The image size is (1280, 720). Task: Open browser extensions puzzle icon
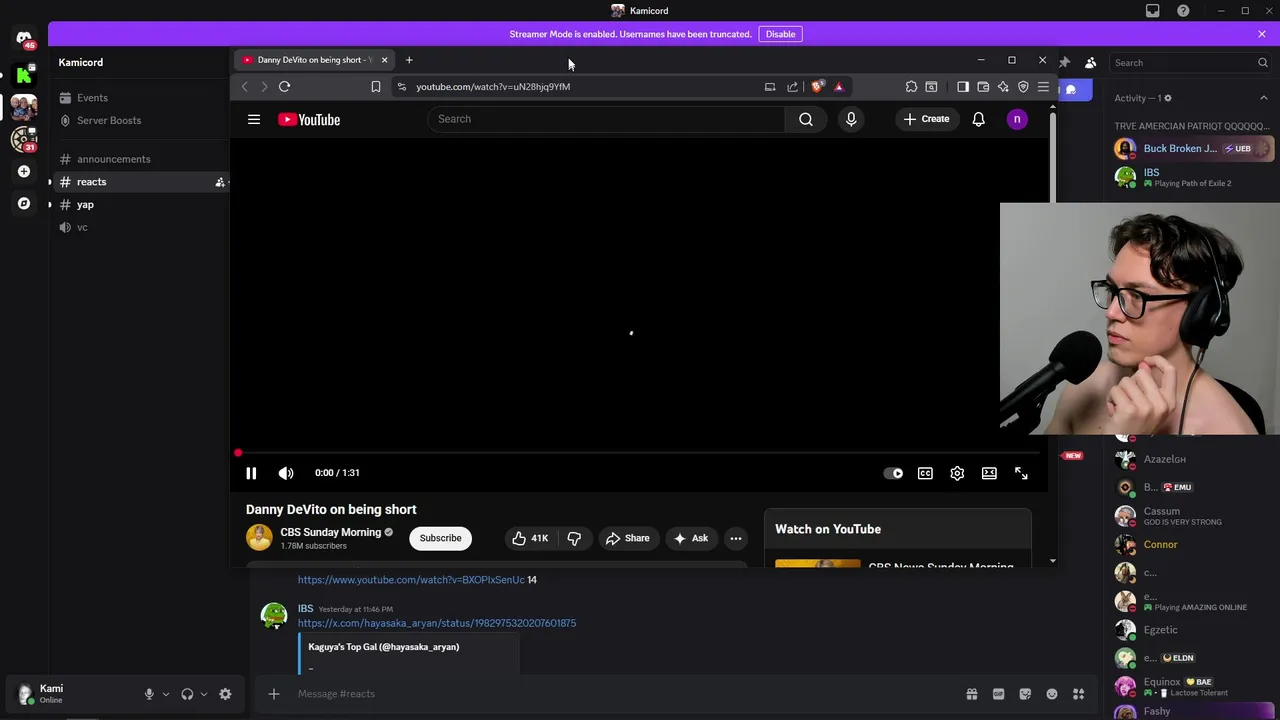911,87
